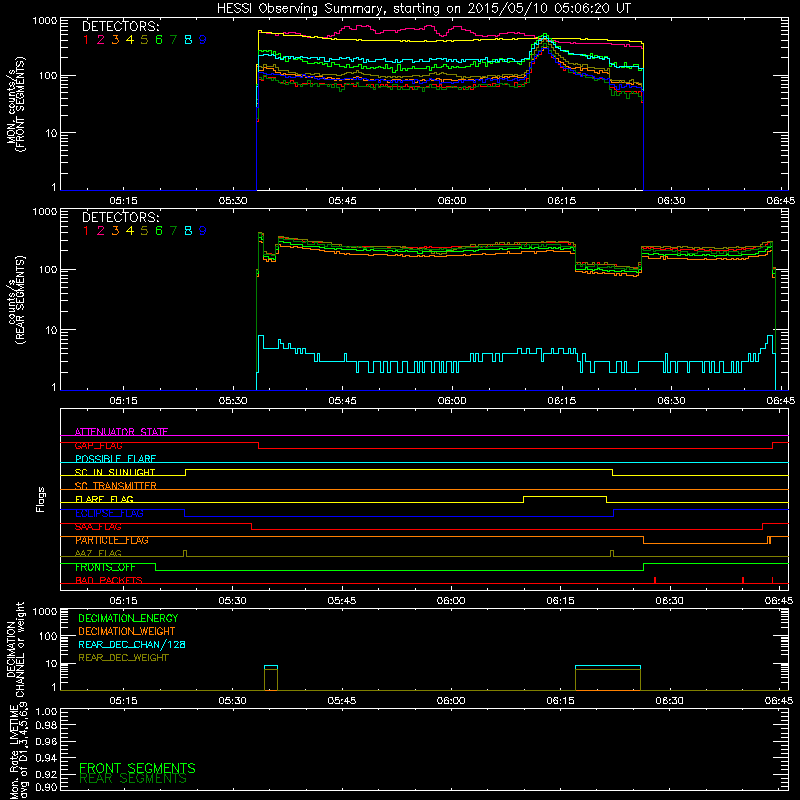Click the FLARE_FLAG label
The image size is (800, 800).
coord(104,499)
